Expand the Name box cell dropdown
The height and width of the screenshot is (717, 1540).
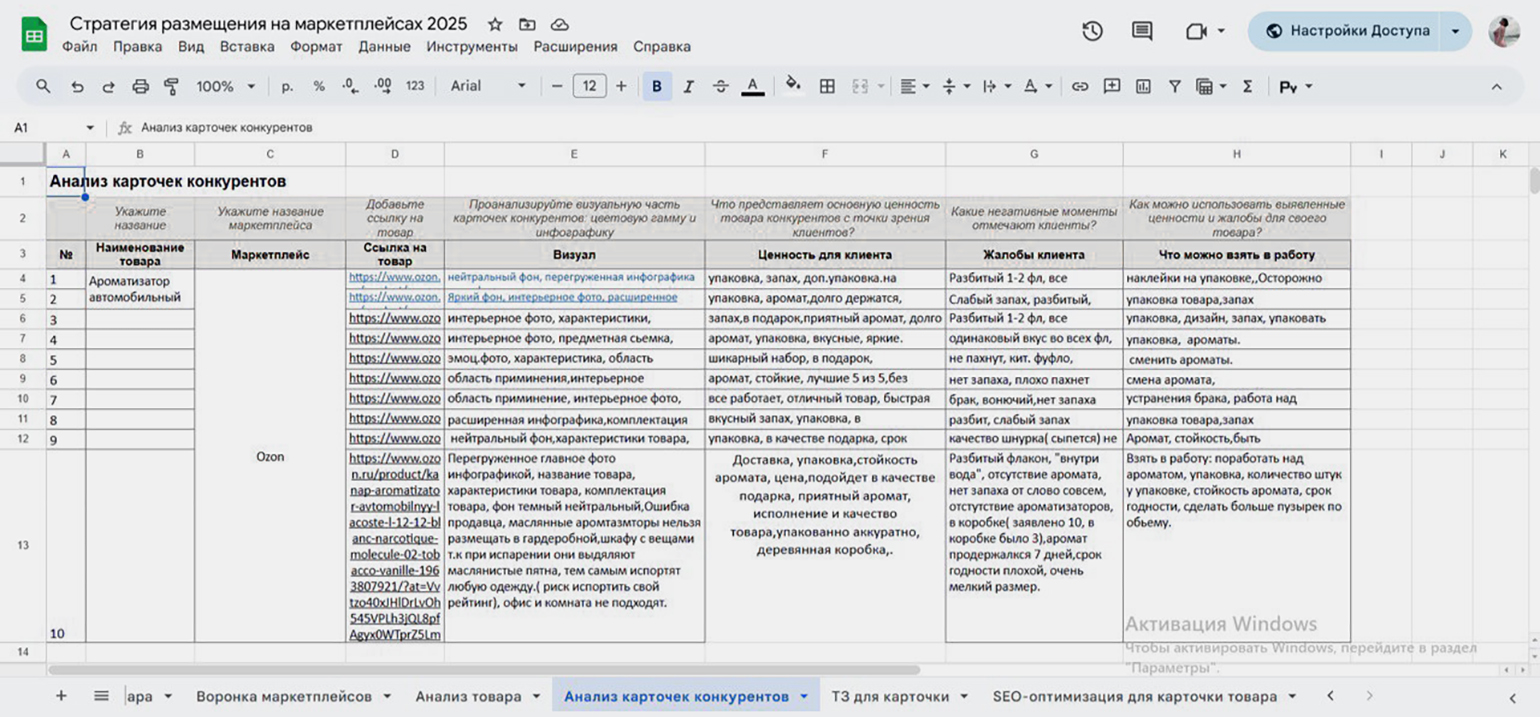[90, 128]
